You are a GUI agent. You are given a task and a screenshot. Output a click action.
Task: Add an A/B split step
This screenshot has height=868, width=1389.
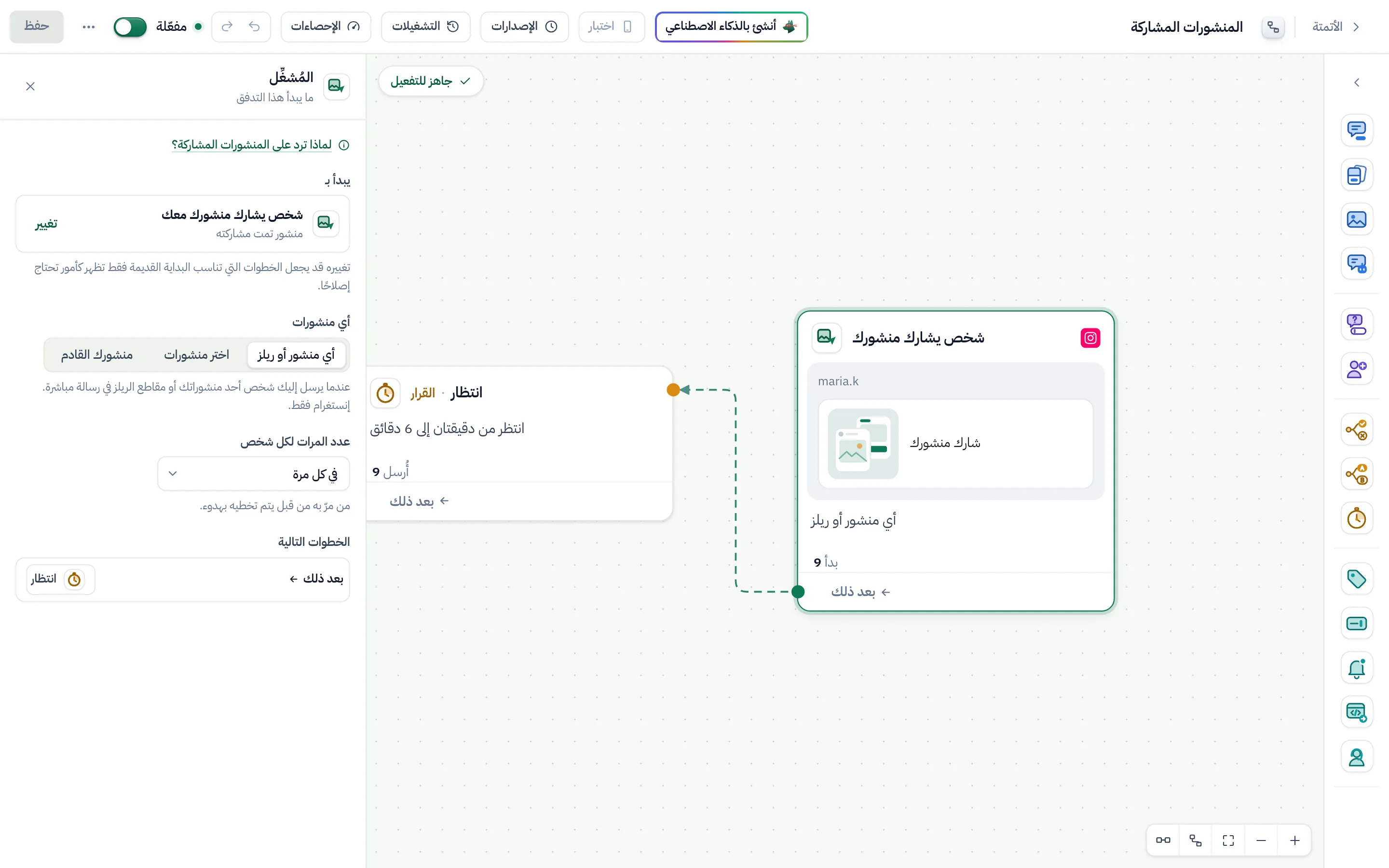coord(1356,474)
